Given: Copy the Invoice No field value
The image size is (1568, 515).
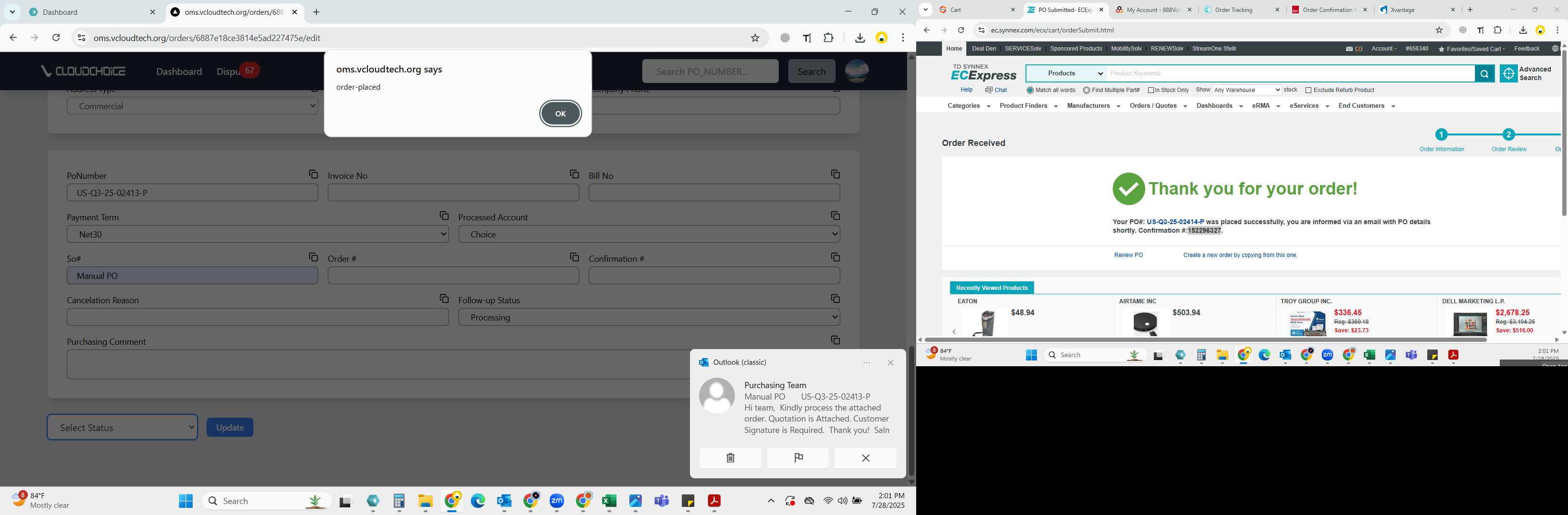Looking at the screenshot, I should tap(574, 175).
